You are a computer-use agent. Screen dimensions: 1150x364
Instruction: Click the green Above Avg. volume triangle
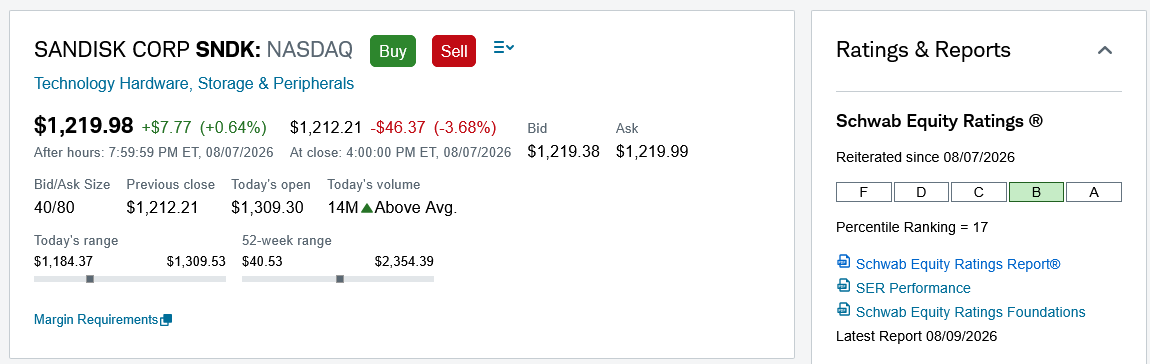367,208
